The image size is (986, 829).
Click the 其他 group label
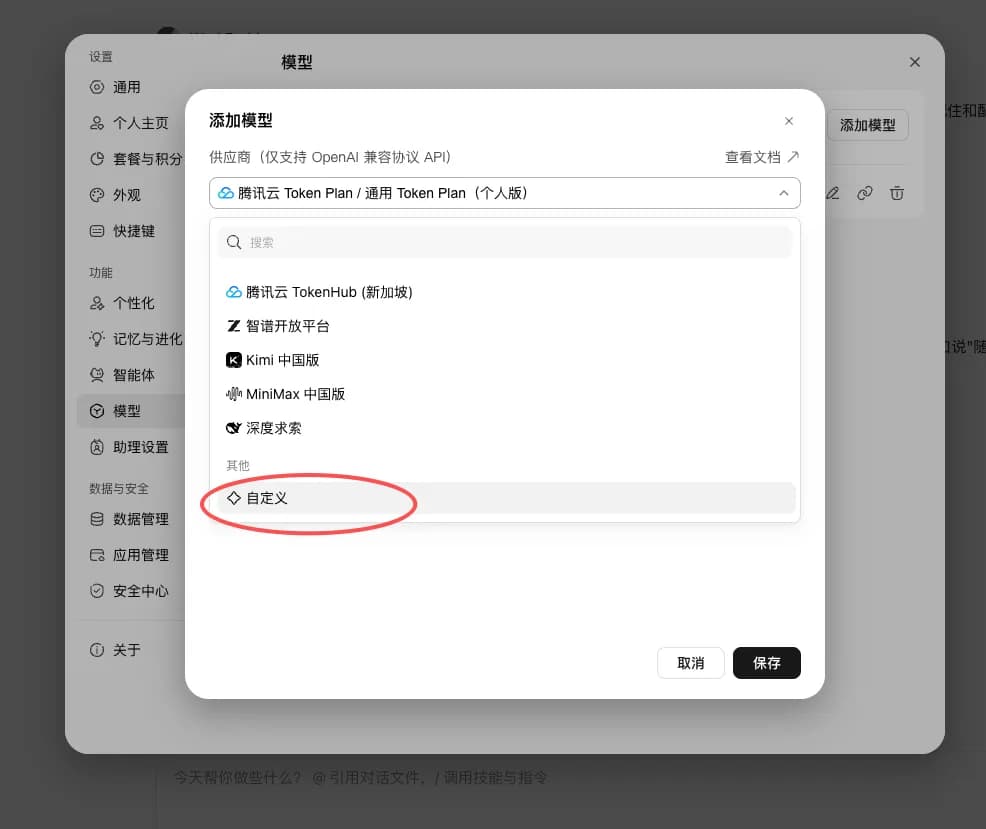(x=238, y=465)
